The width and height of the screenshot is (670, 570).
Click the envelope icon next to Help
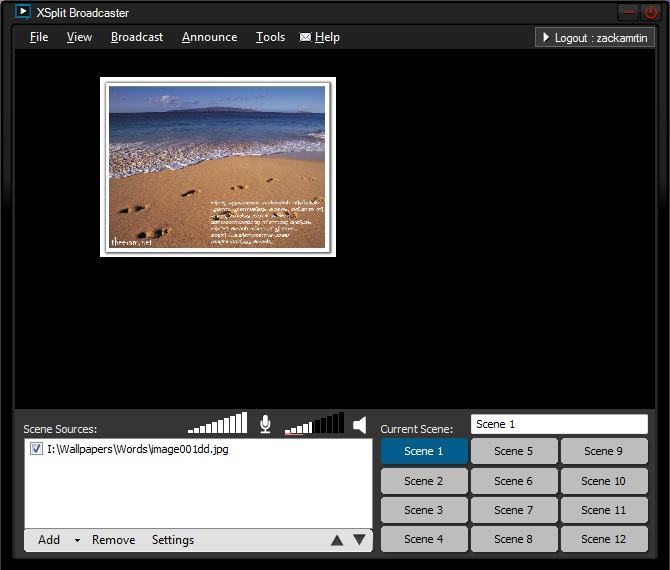pos(305,37)
